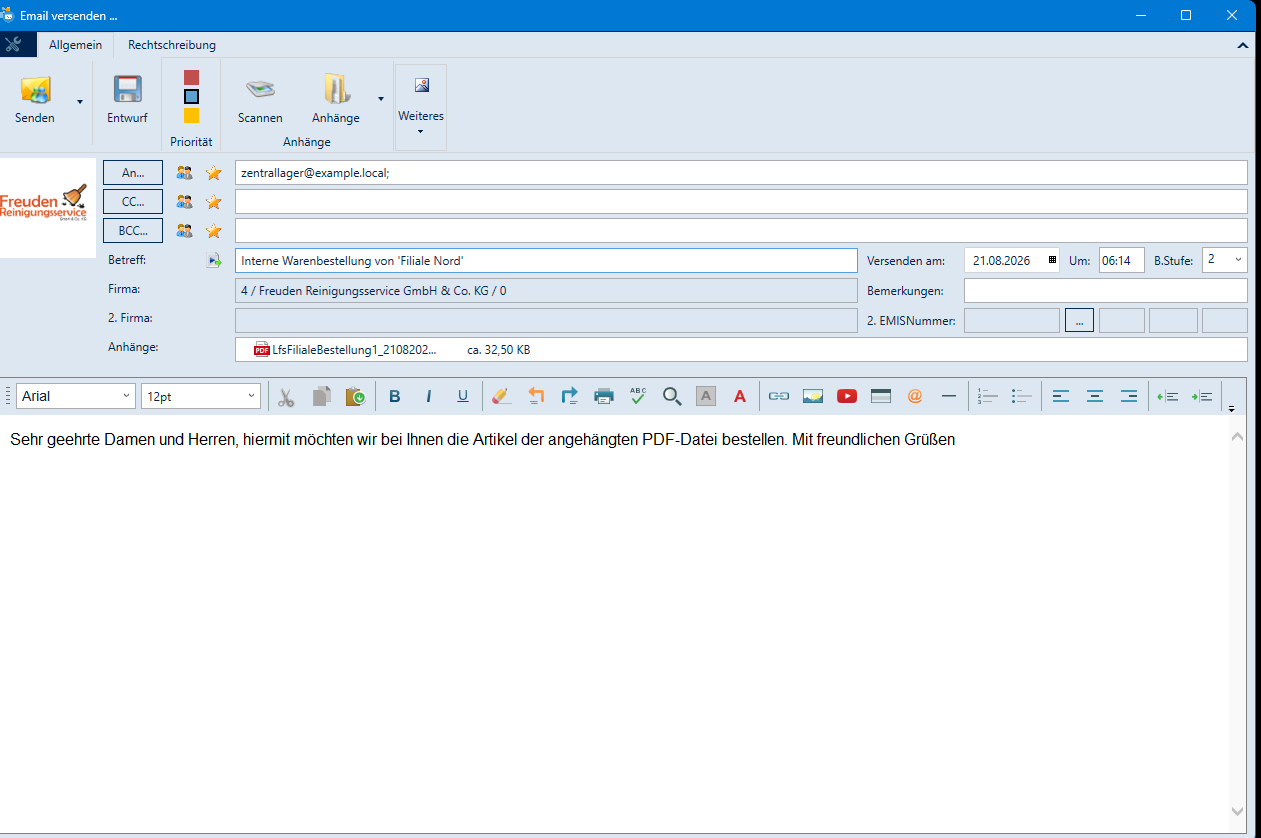Click the eraser clear-formatting icon
The height and width of the screenshot is (838, 1261).
click(502, 396)
